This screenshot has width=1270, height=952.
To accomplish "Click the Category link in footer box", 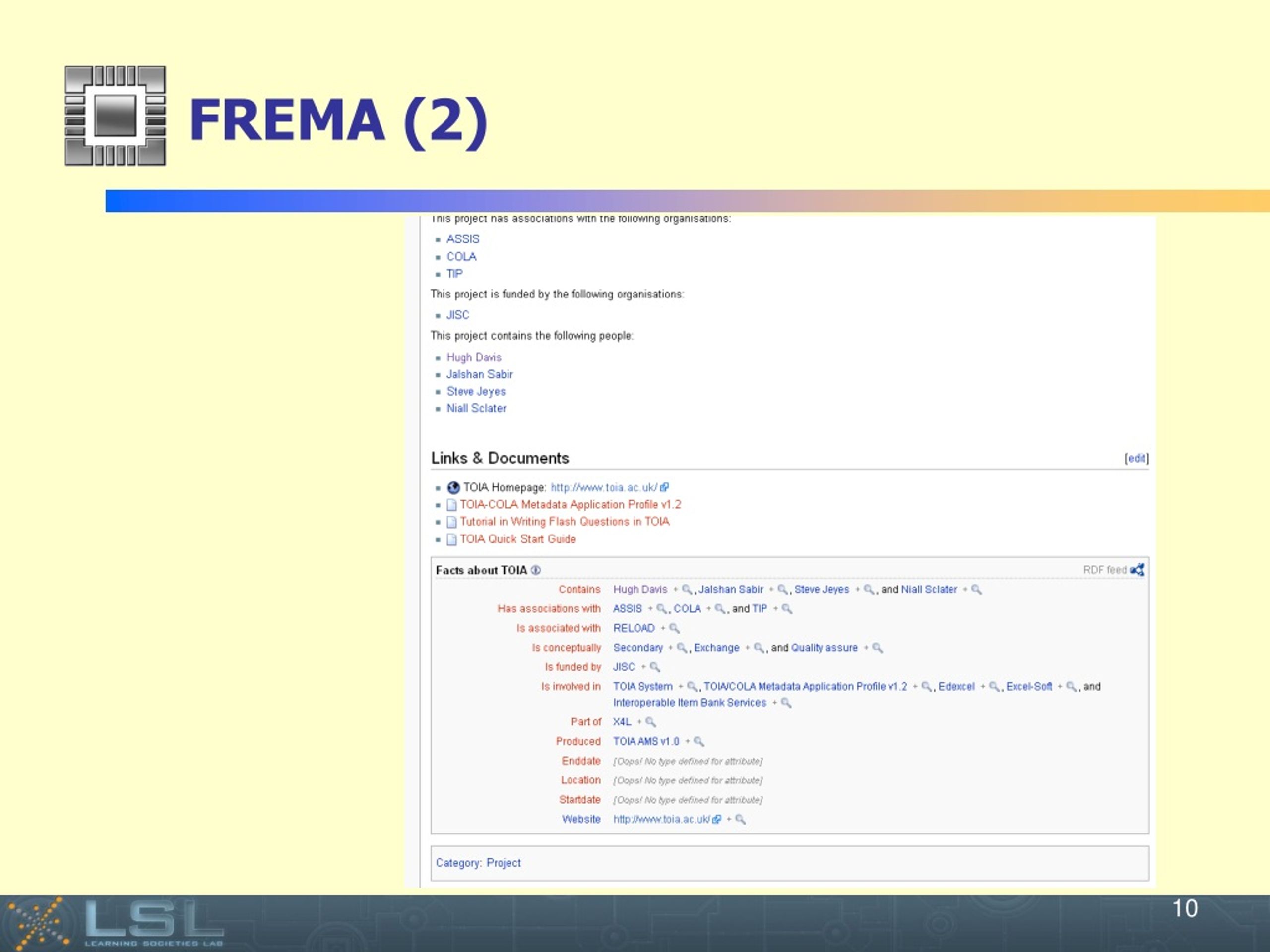I will pyautogui.click(x=458, y=863).
